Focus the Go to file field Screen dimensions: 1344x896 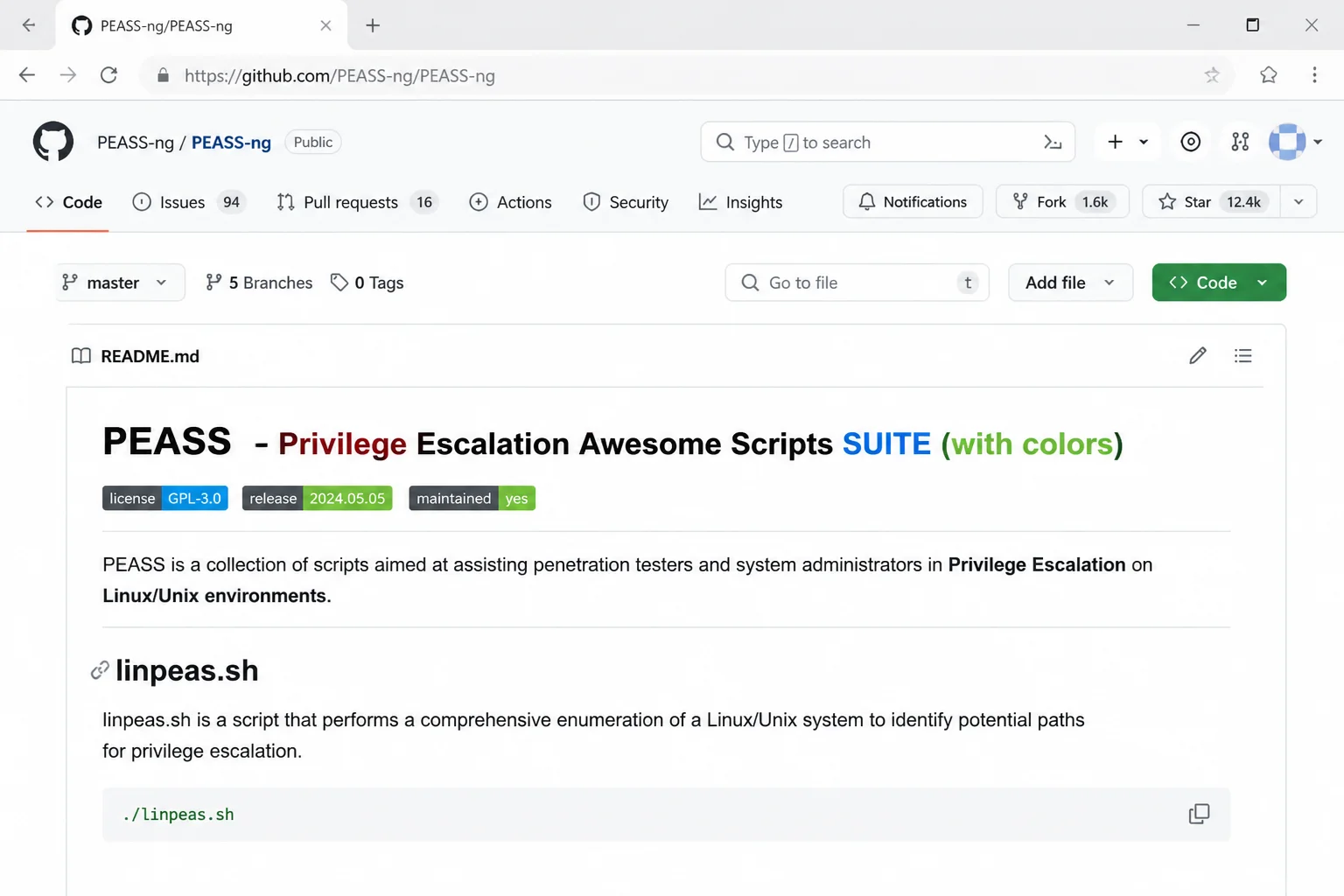857,283
